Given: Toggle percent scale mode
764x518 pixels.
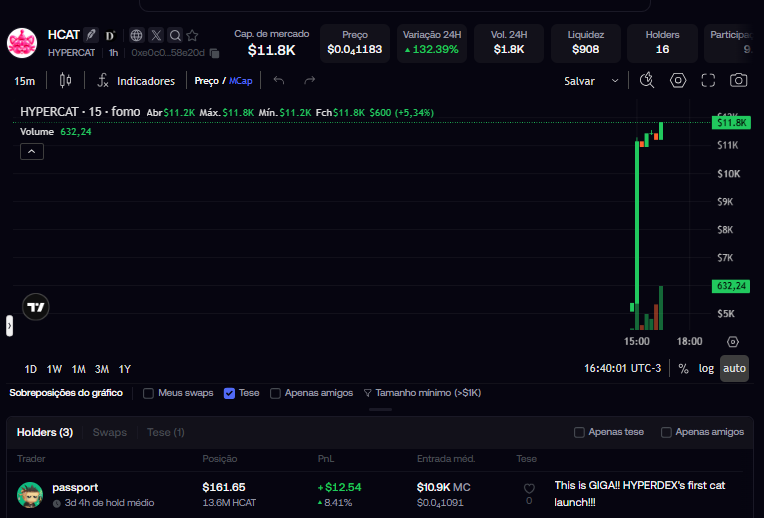Looking at the screenshot, I should [x=684, y=368].
